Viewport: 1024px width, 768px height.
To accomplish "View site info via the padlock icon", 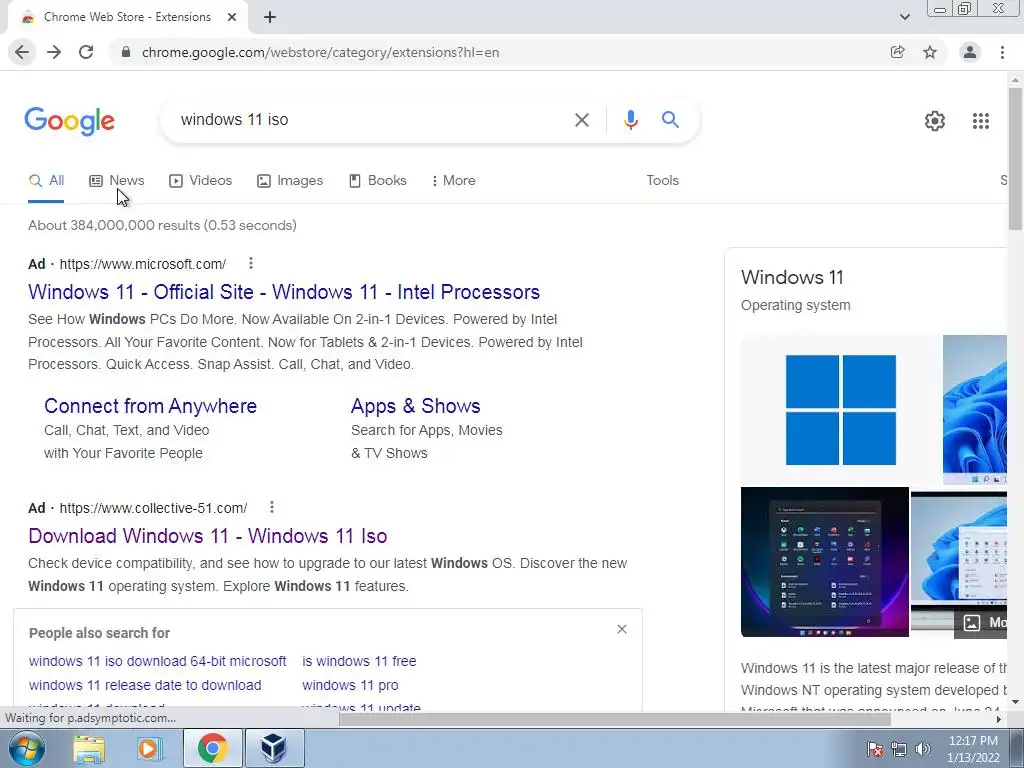I will pyautogui.click(x=127, y=52).
